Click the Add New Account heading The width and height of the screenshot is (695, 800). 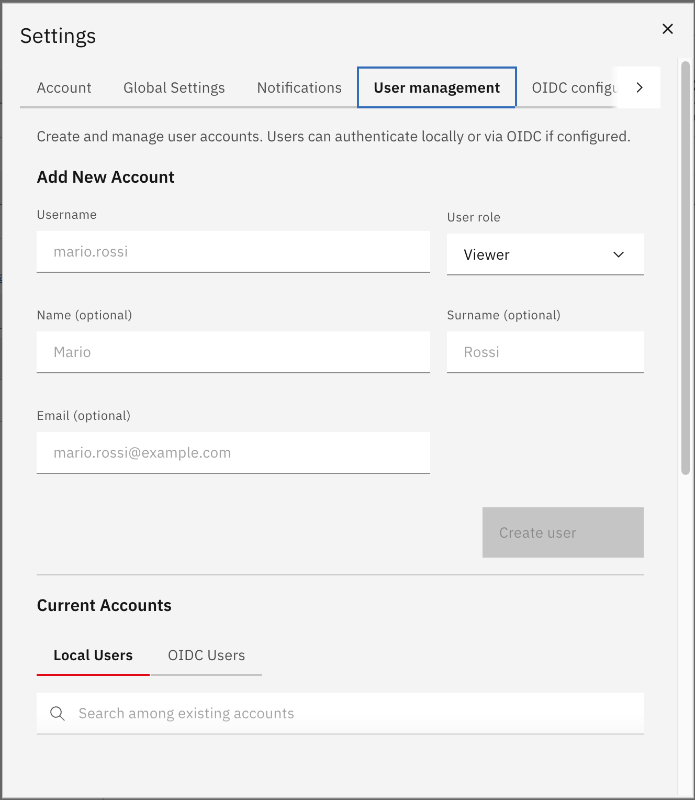(x=106, y=177)
